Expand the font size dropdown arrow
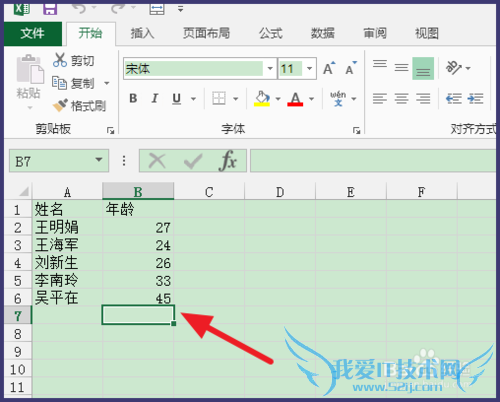The width and height of the screenshot is (500, 402). pos(309,69)
